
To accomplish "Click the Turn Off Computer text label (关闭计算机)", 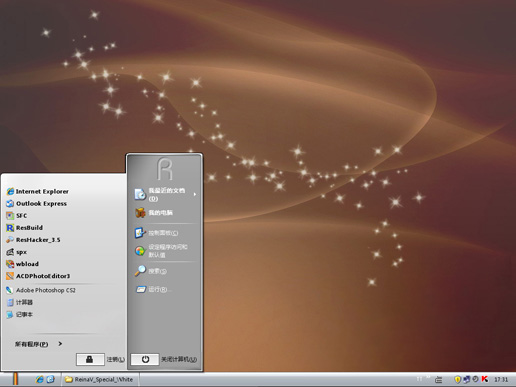I will pyautogui.click(x=179, y=359).
